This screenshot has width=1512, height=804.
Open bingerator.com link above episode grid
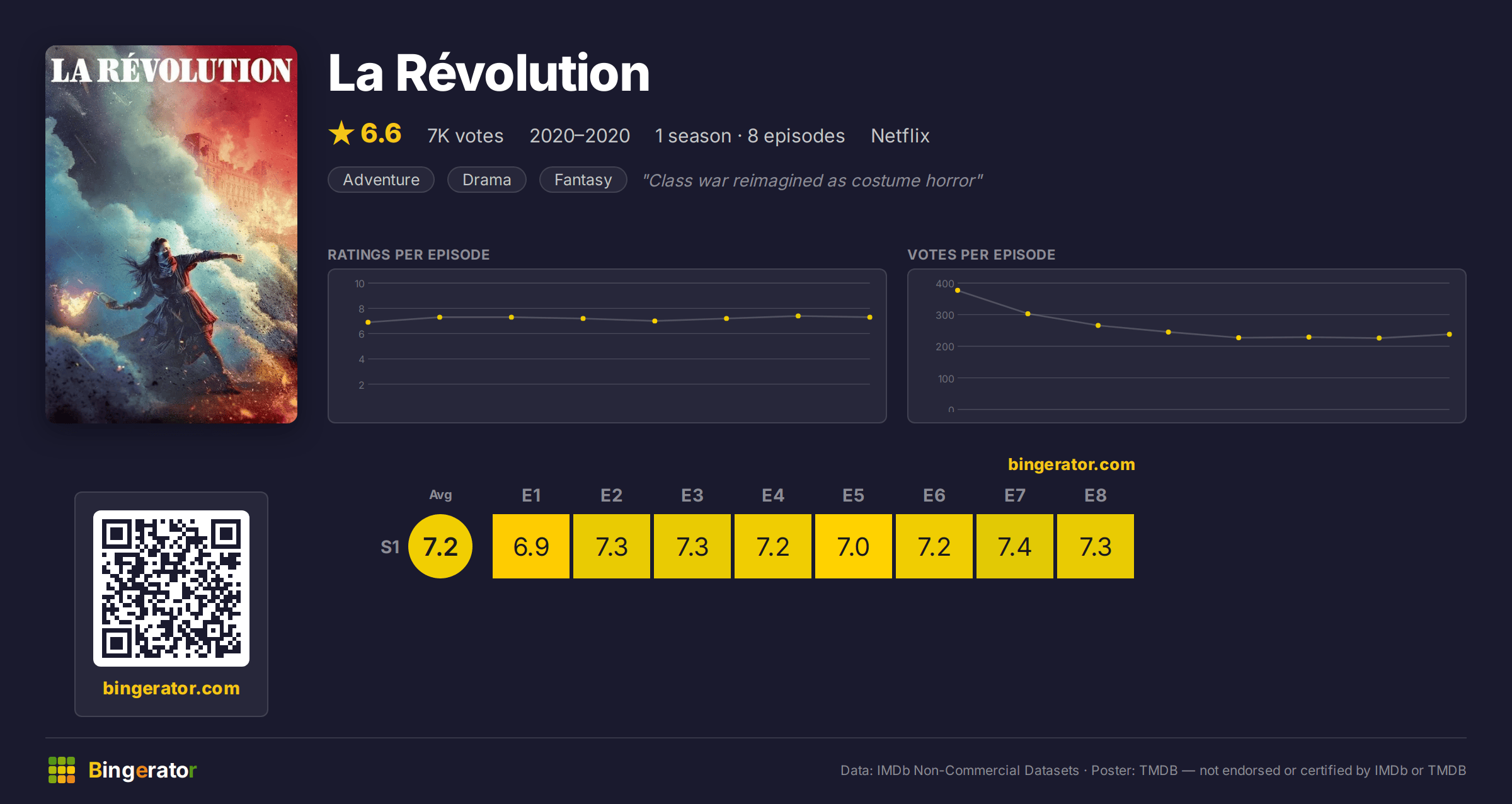pos(1072,464)
